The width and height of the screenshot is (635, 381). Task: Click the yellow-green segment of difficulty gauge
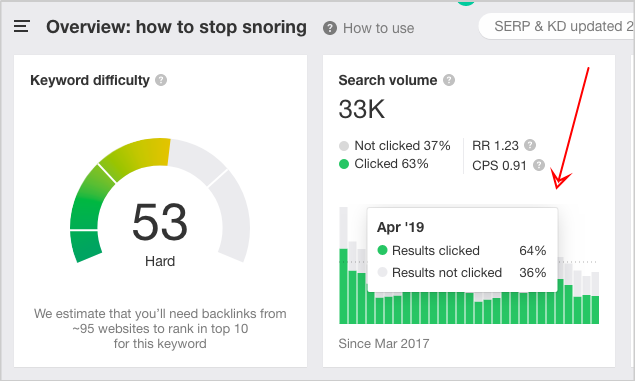pos(136,158)
